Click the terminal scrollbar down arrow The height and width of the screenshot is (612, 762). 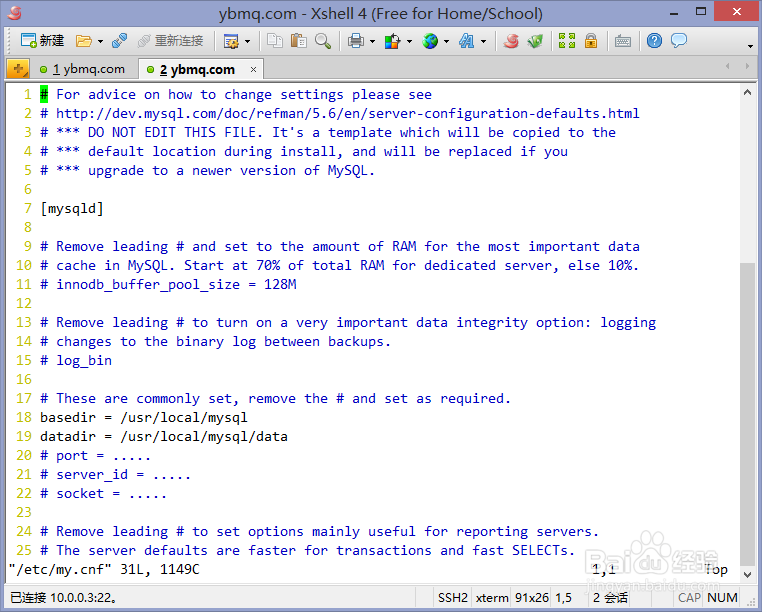point(747,575)
